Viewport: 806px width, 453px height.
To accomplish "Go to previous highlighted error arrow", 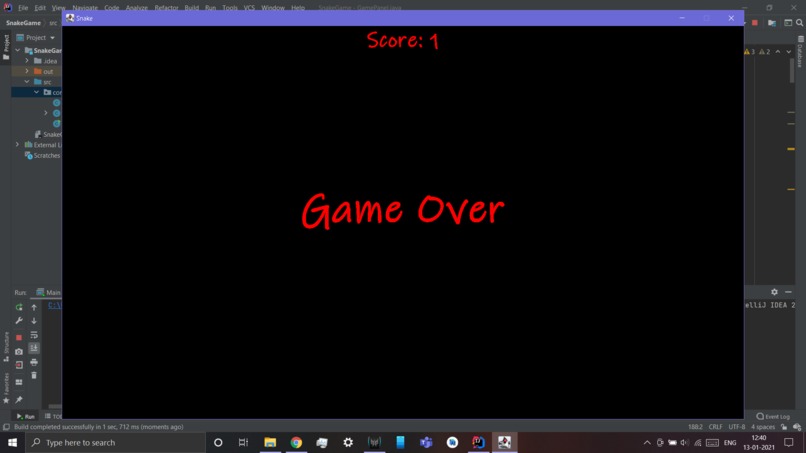I will pos(778,51).
